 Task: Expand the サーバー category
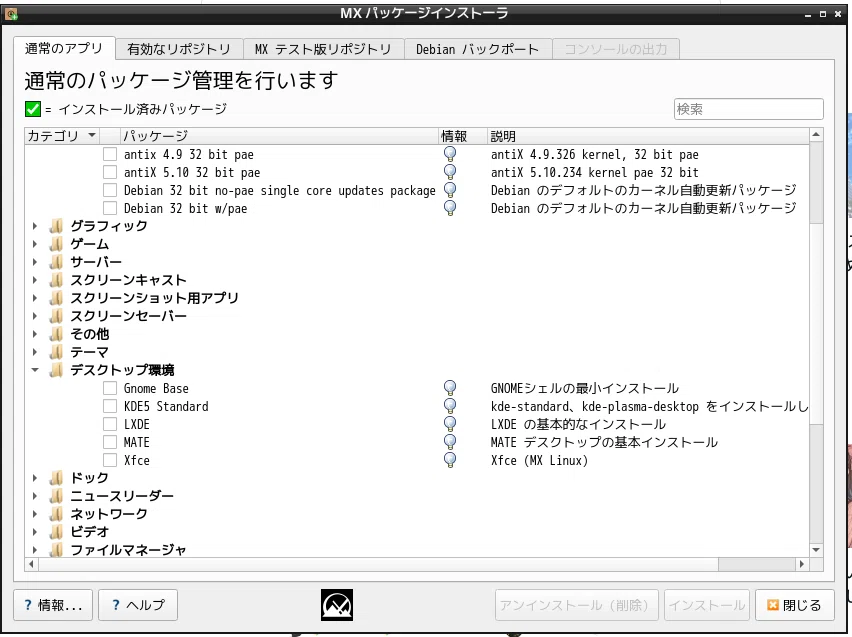pos(35,262)
